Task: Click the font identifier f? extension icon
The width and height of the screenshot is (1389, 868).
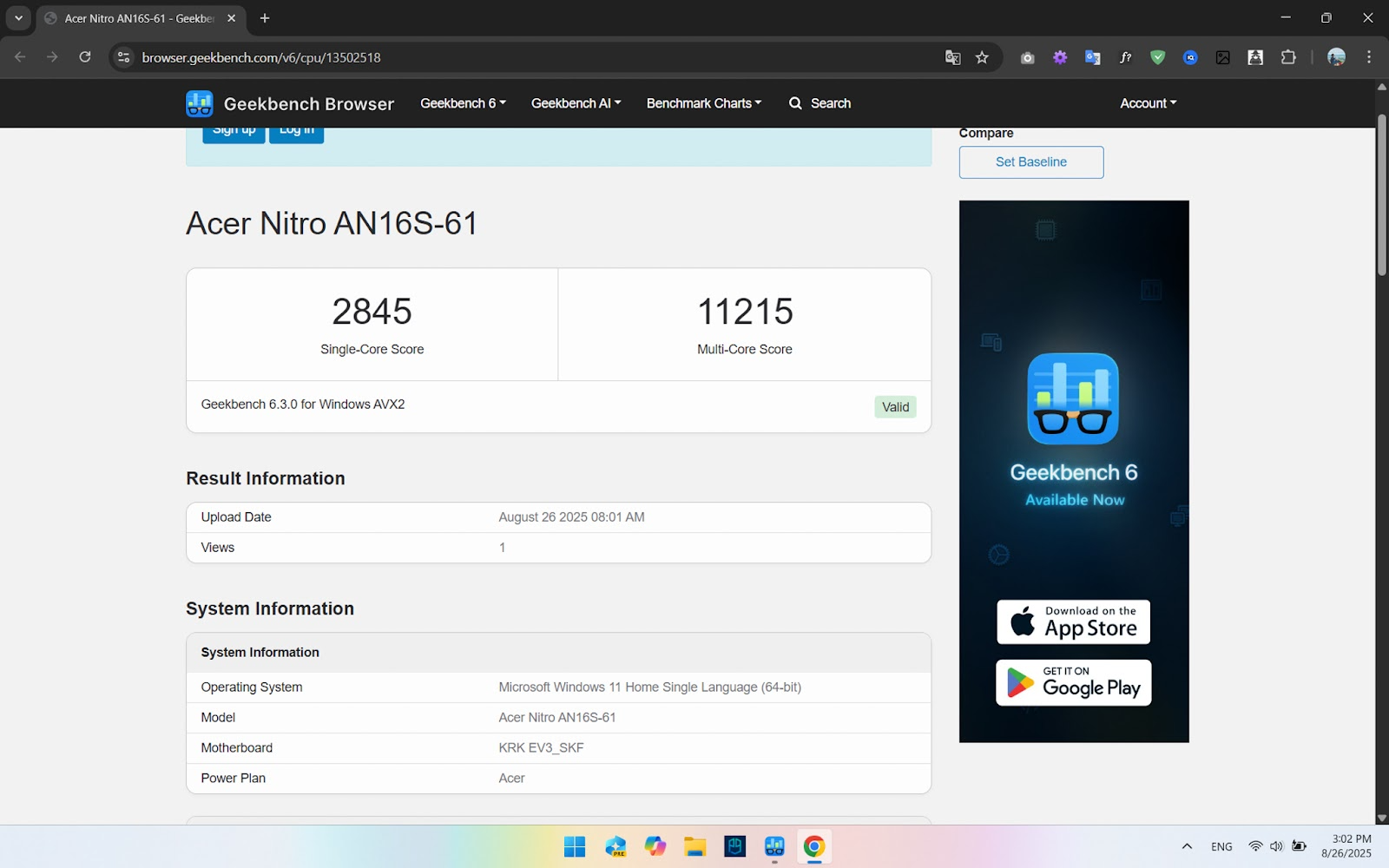Action: coord(1125,57)
